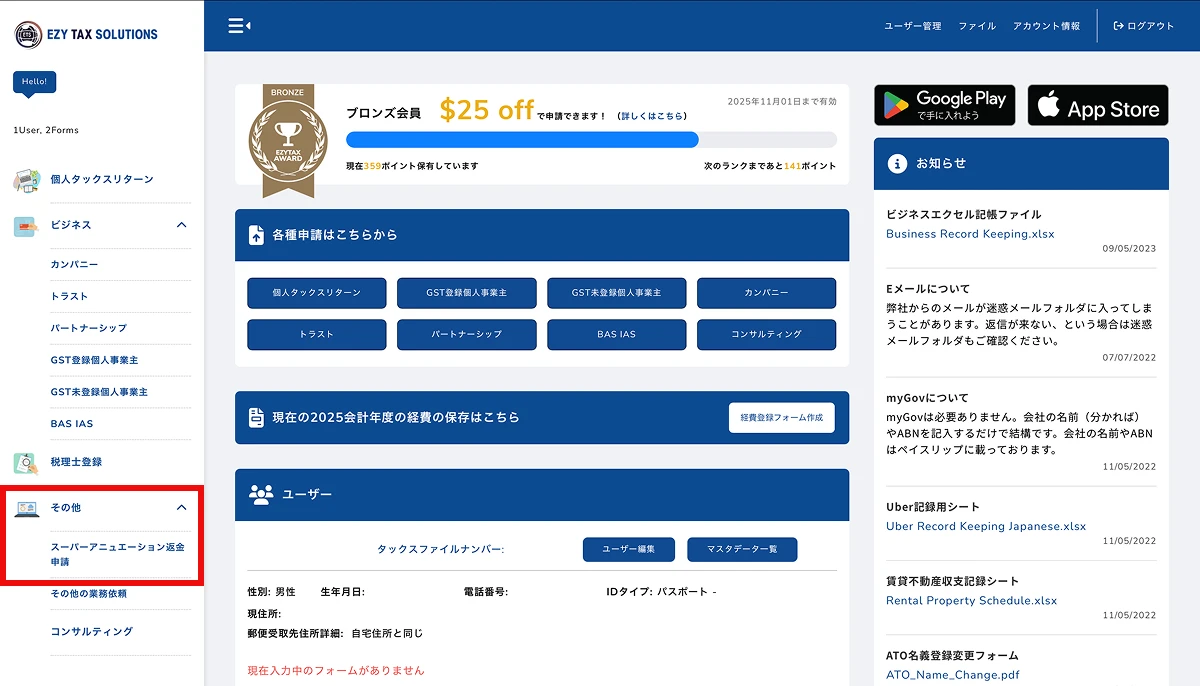Screen dimensions: 1200x686
Task: Click the EZY Tax Solutions logo
Action: point(86,34)
